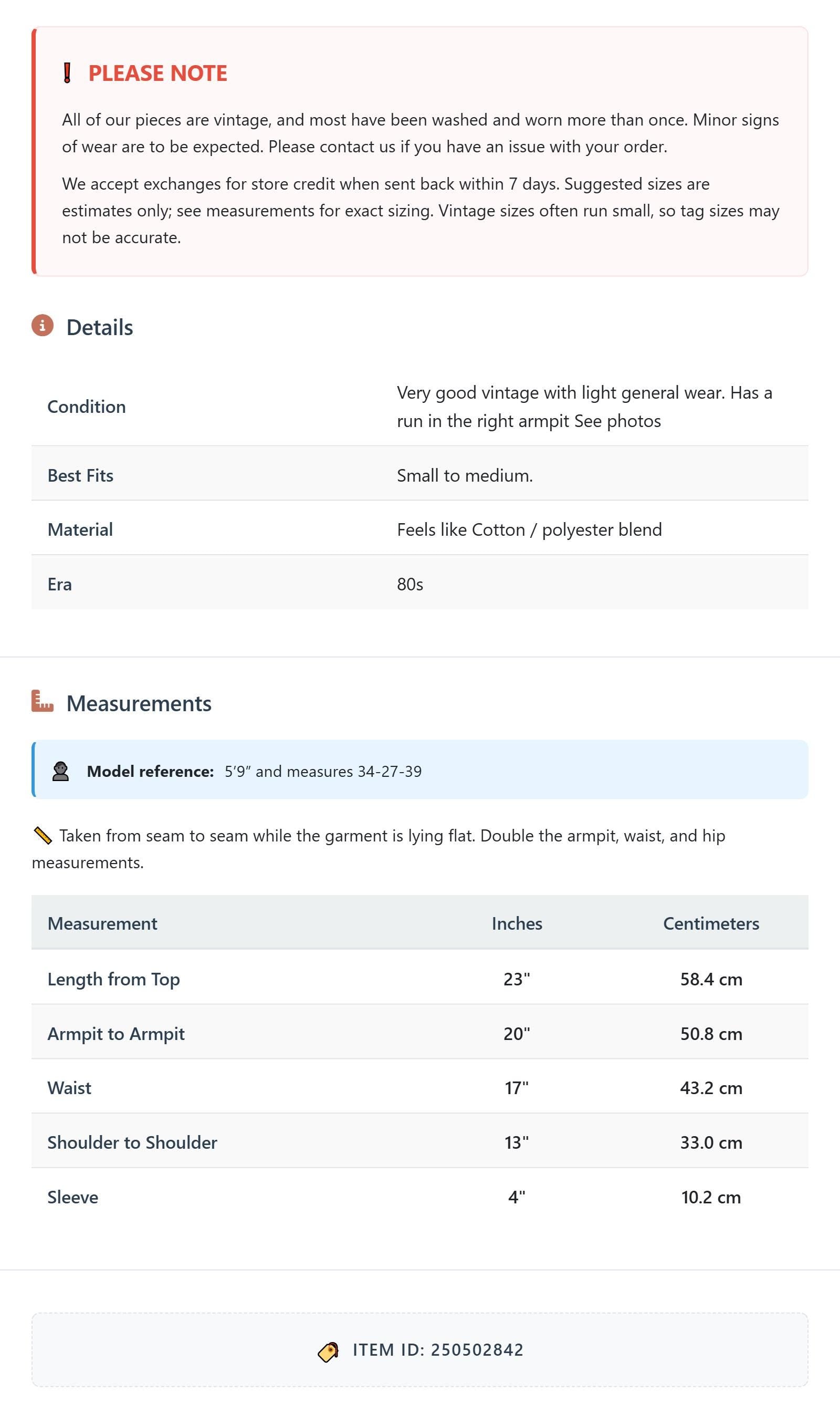Click the Measurements ruler icon
This screenshot has width=840, height=1414.
coord(43,701)
